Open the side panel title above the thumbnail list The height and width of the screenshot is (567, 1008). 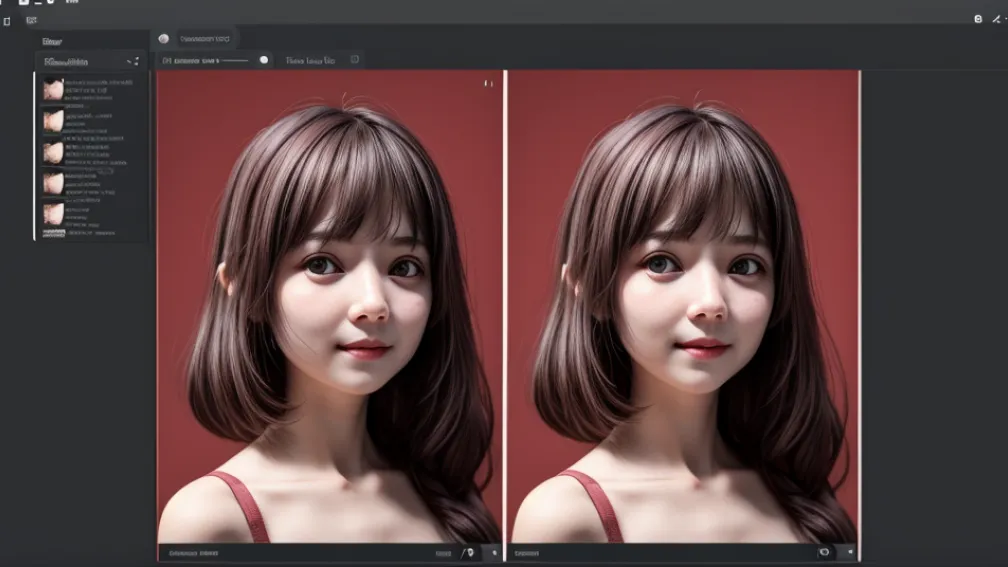coord(54,42)
